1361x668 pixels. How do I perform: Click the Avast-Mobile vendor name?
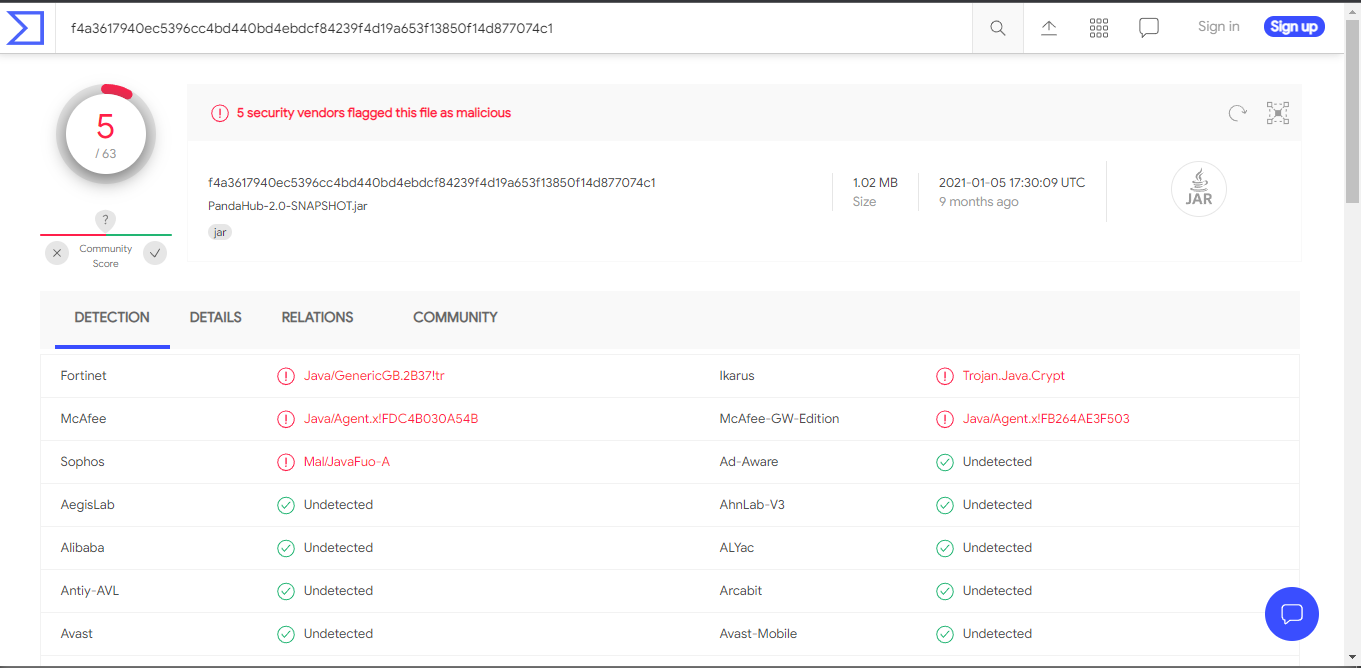tap(758, 634)
